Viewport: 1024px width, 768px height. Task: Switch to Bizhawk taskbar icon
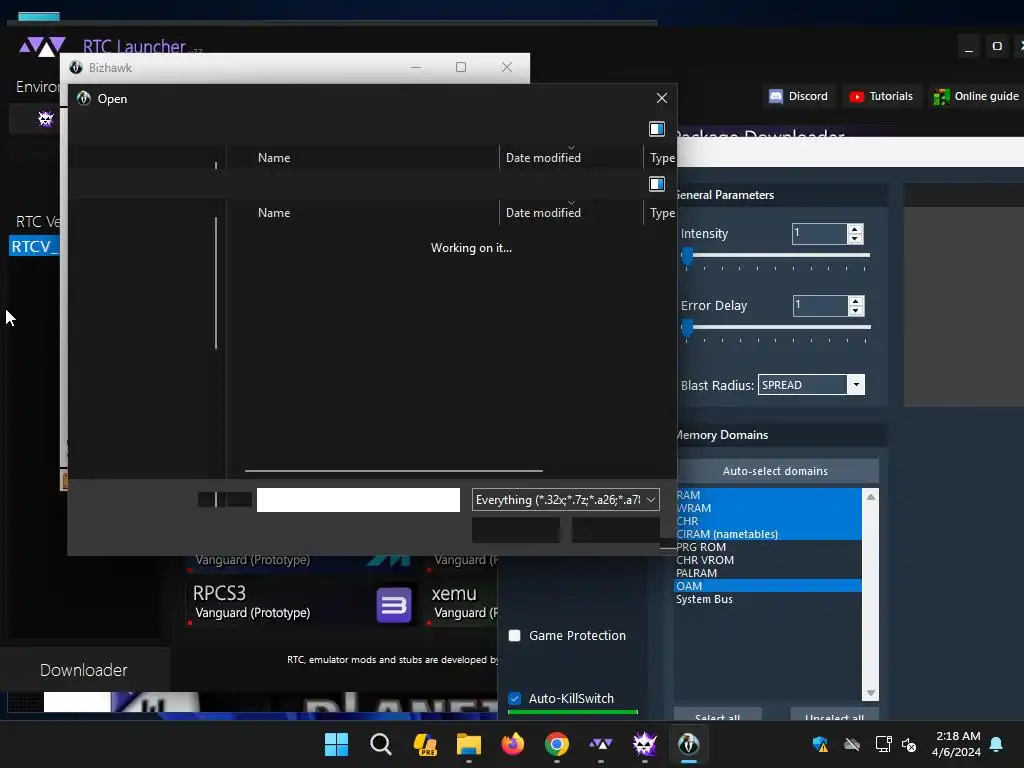(x=688, y=744)
